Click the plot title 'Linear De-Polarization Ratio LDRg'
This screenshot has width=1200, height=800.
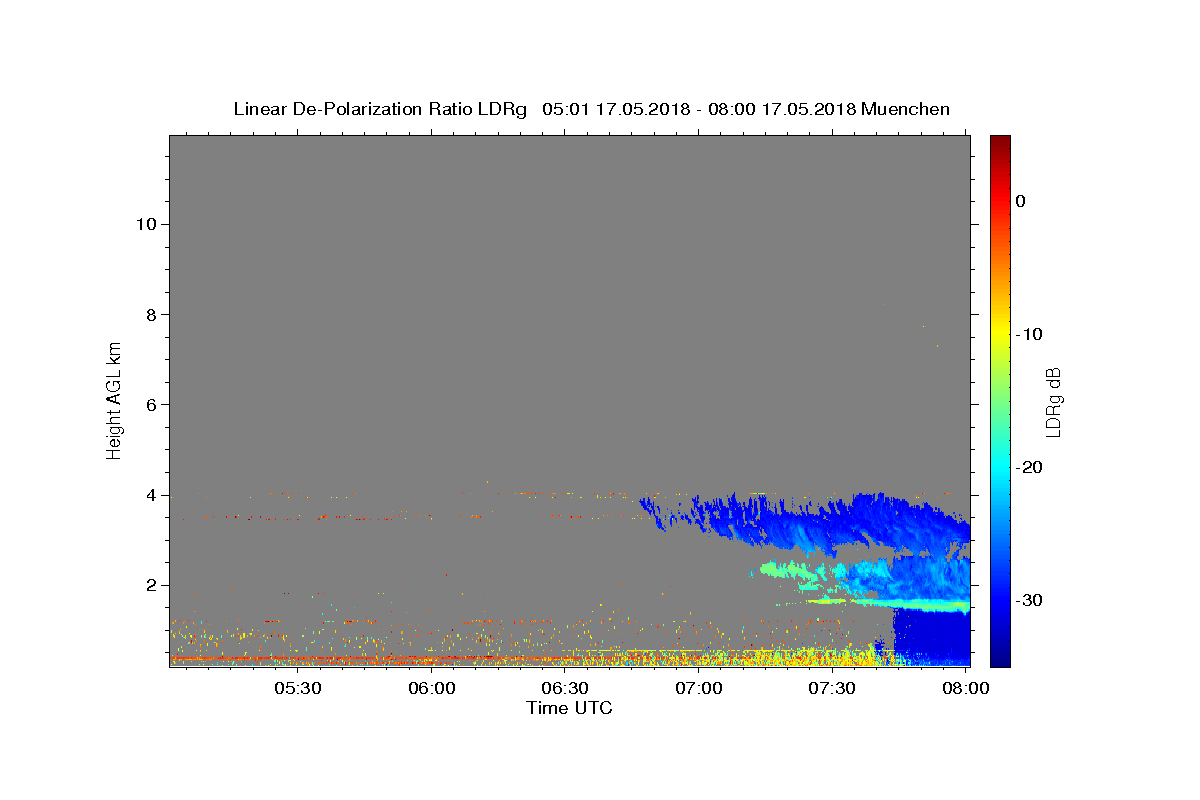point(380,109)
